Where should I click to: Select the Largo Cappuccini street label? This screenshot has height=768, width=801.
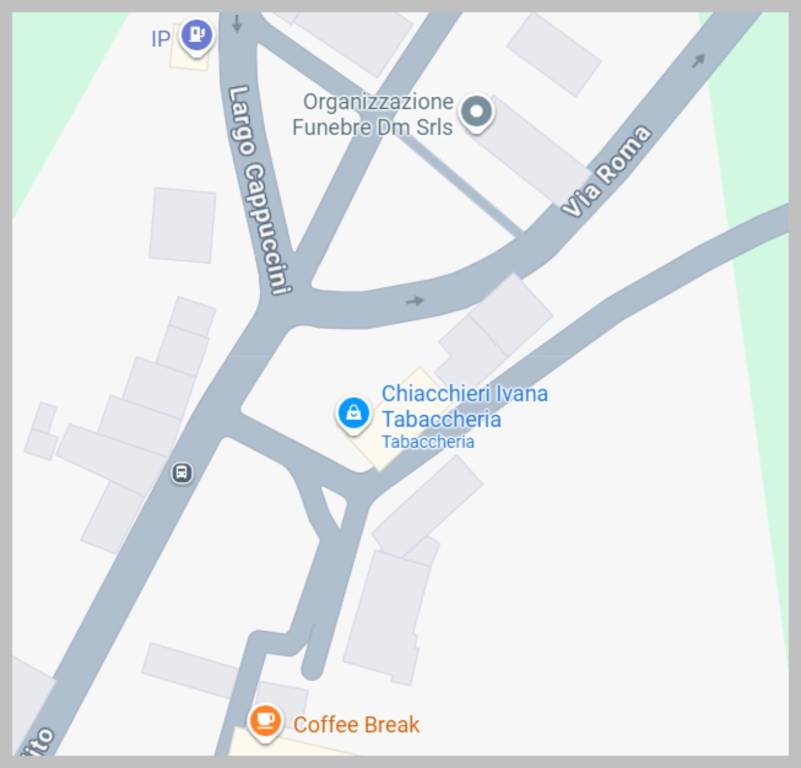[x=258, y=190]
